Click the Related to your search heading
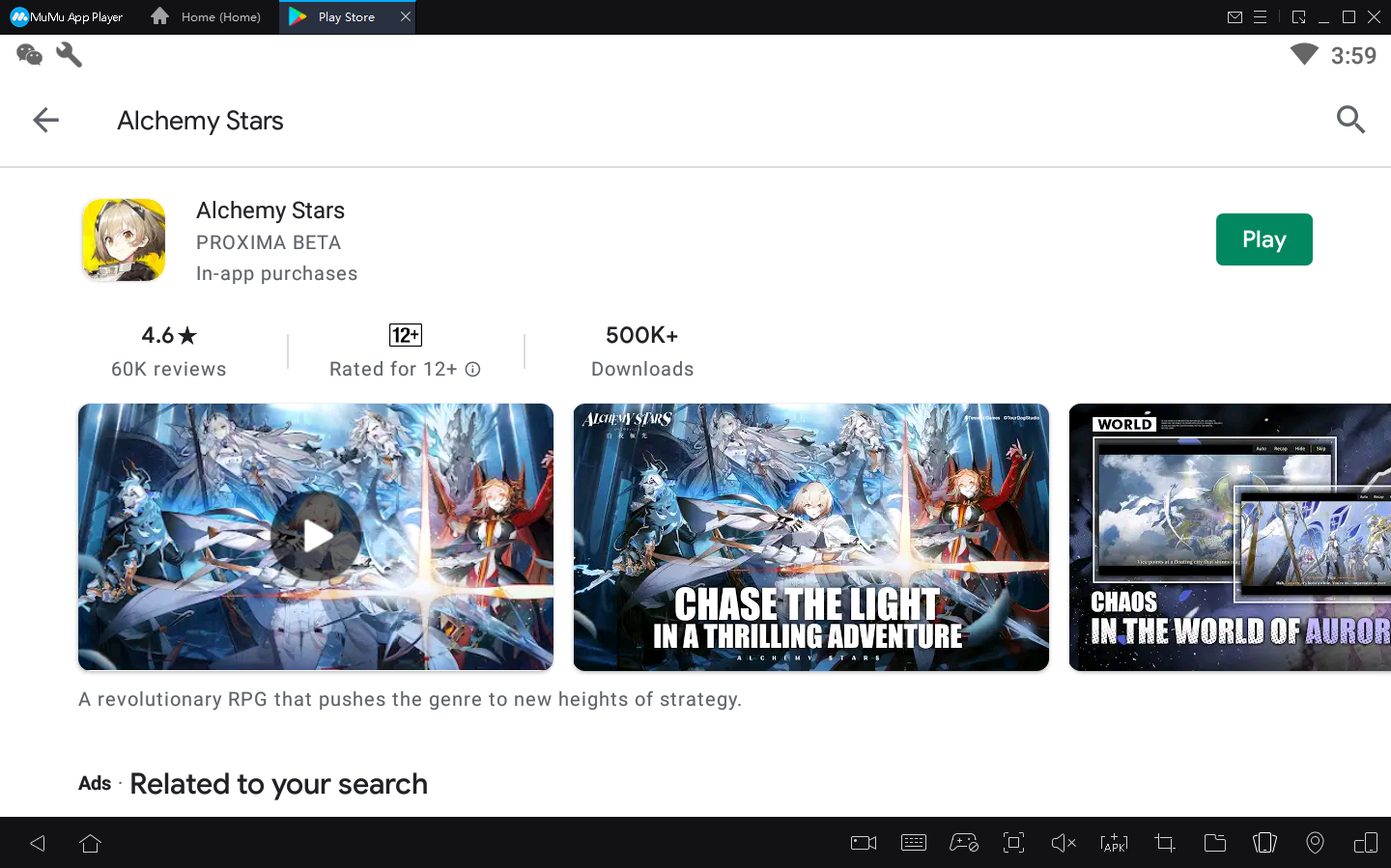1391x868 pixels. click(x=279, y=784)
